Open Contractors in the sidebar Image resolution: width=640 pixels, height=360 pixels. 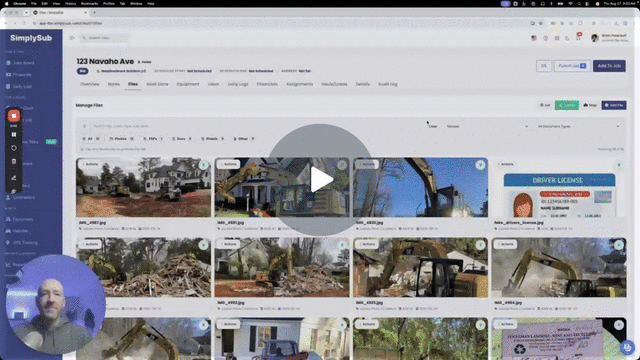tap(20, 198)
